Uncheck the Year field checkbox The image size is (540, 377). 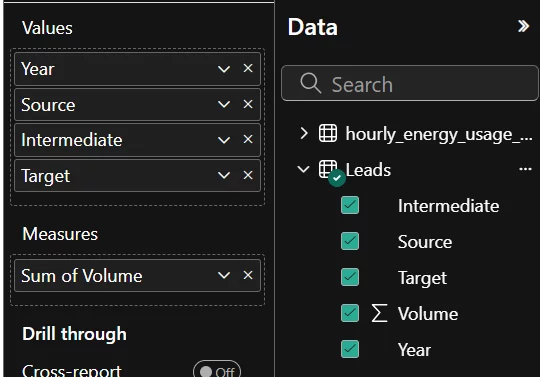(350, 349)
